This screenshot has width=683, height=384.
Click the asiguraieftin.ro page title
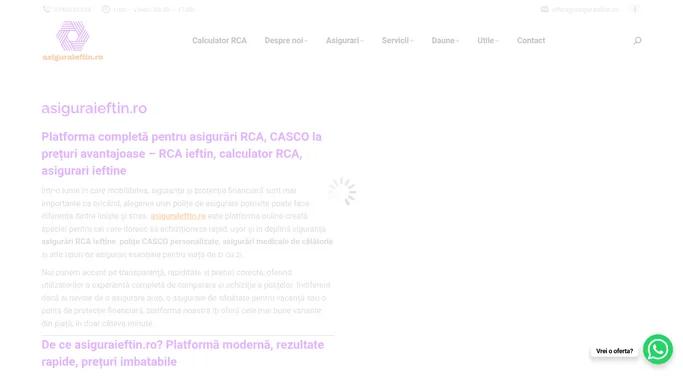point(94,108)
